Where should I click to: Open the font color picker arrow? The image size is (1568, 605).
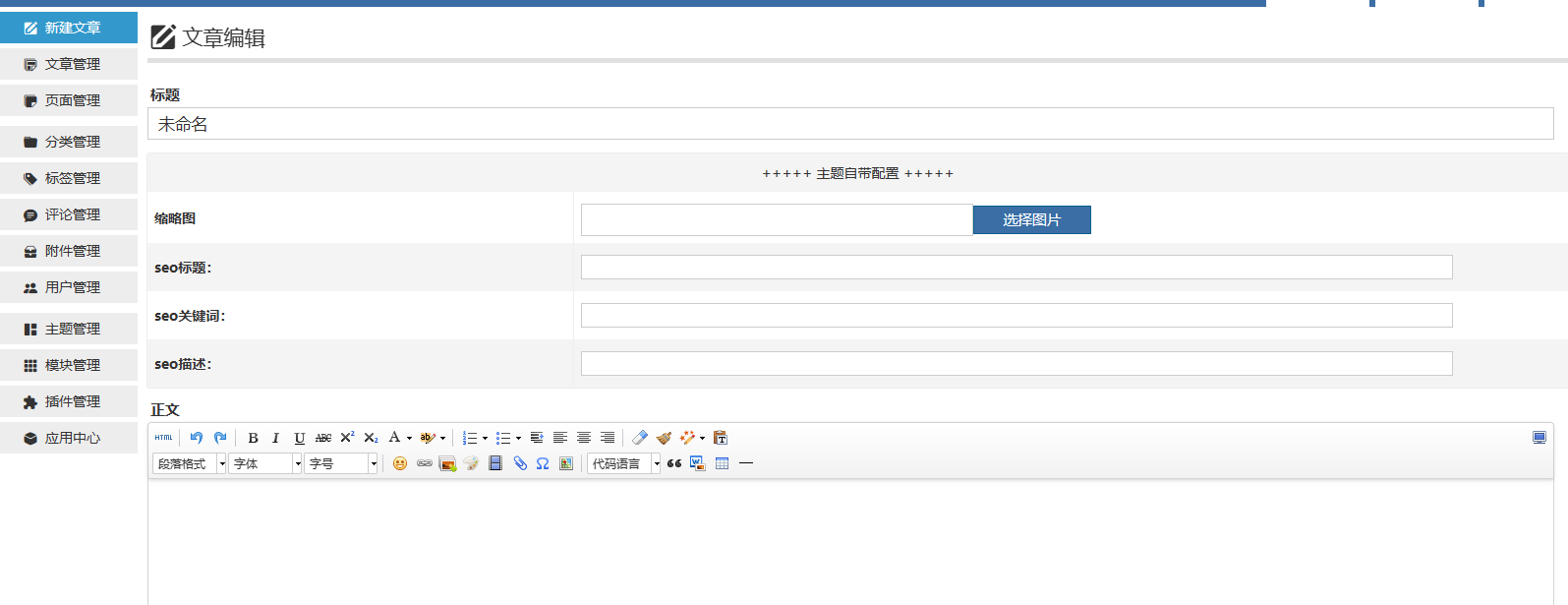pos(409,438)
